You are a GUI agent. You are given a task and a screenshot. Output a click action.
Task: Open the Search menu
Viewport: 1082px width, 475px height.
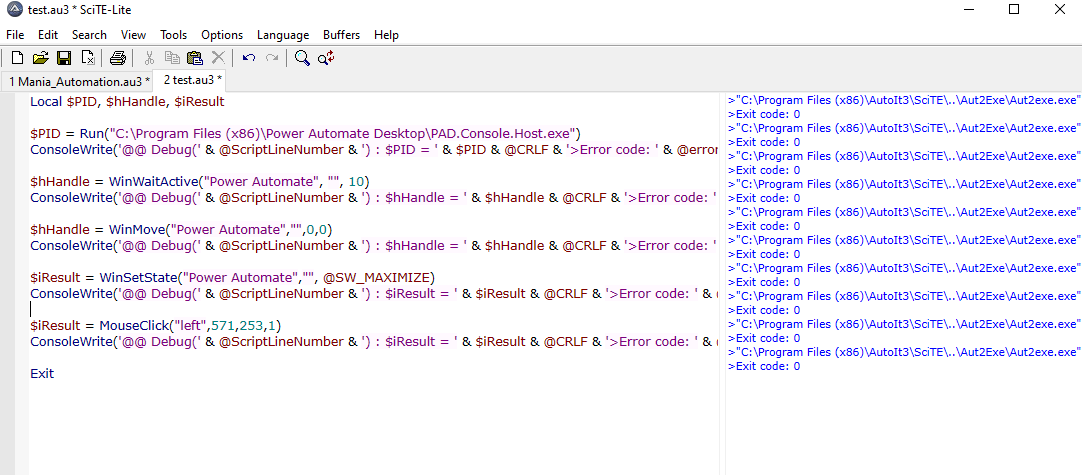click(89, 35)
